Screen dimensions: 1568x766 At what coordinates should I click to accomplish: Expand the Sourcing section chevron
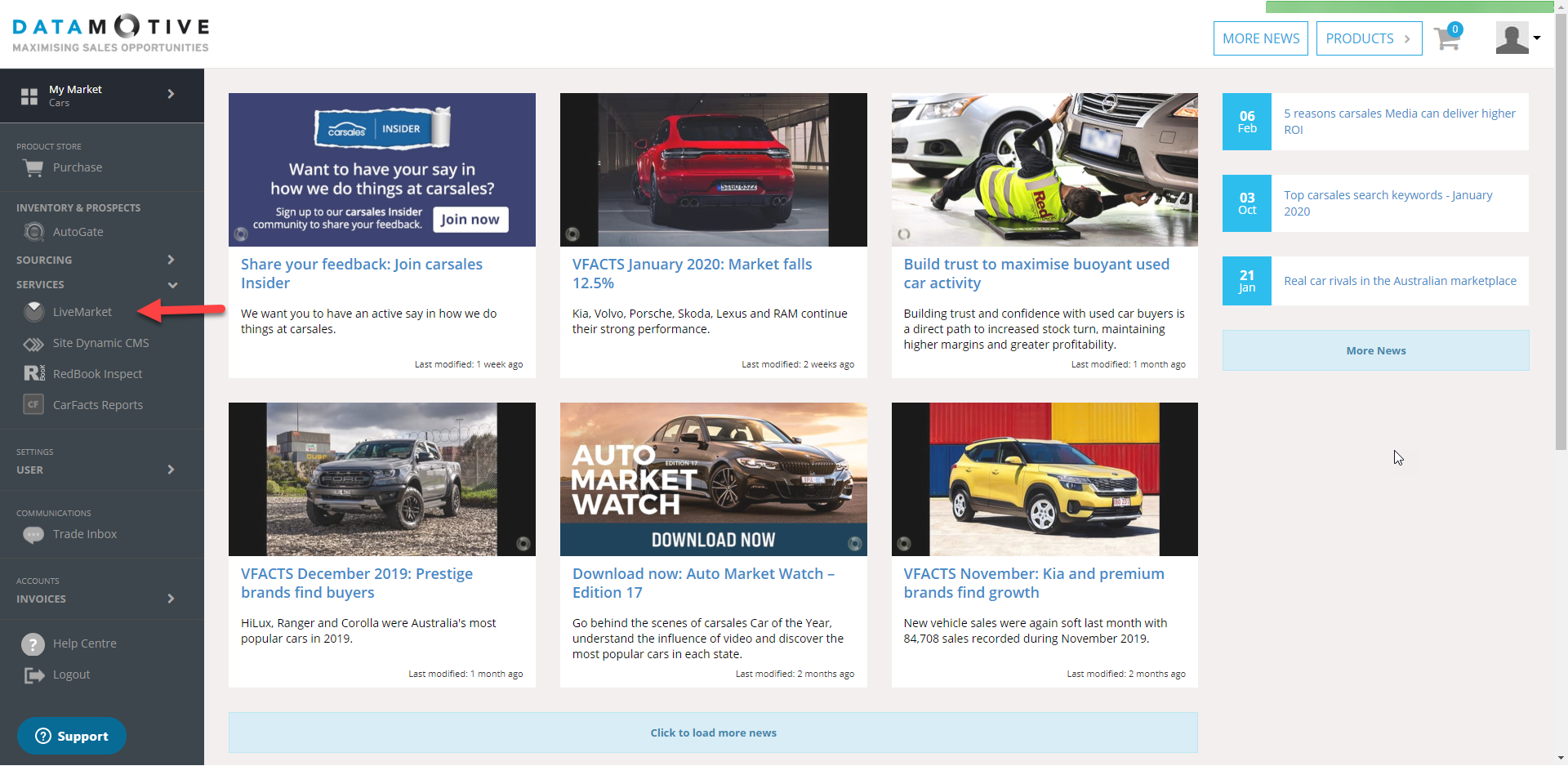(x=171, y=260)
